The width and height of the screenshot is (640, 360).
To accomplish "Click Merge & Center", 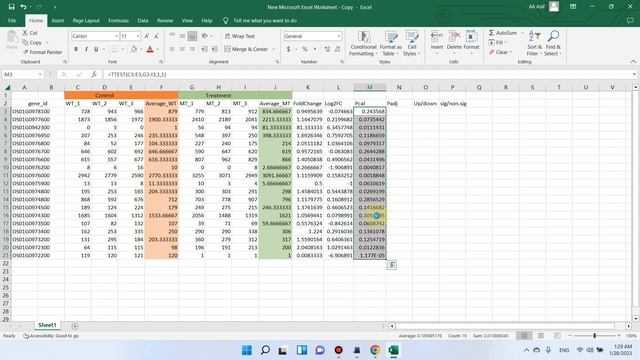I will pos(246,49).
